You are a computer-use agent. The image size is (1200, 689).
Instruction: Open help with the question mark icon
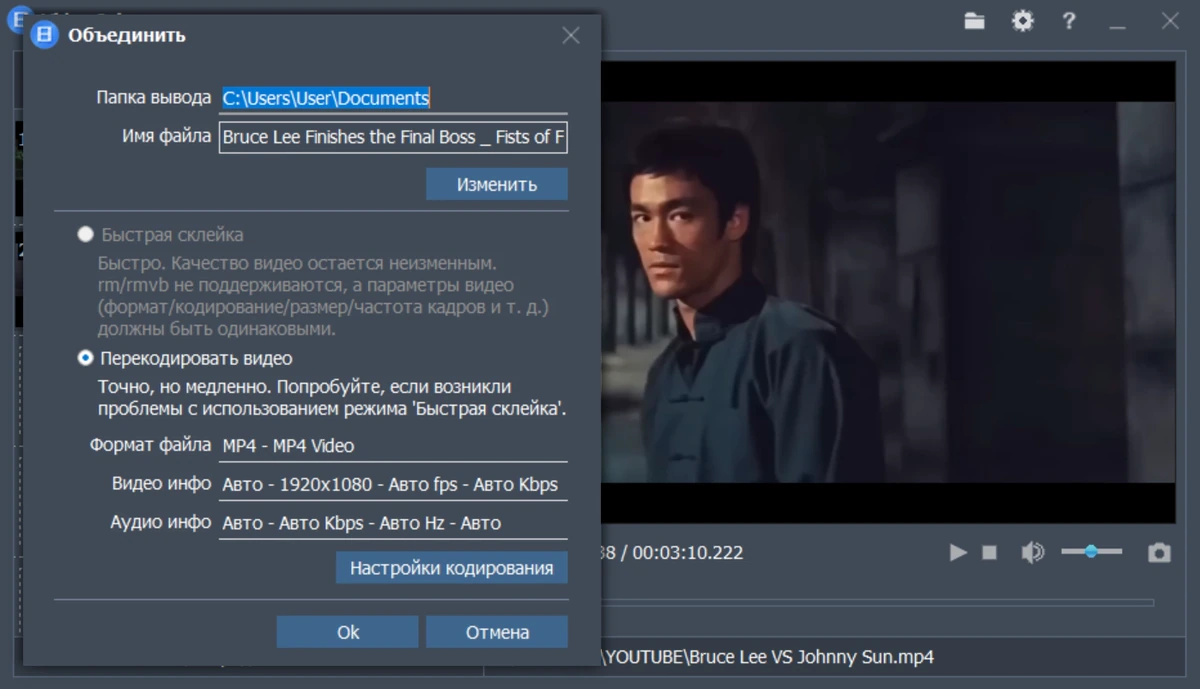coord(1069,21)
